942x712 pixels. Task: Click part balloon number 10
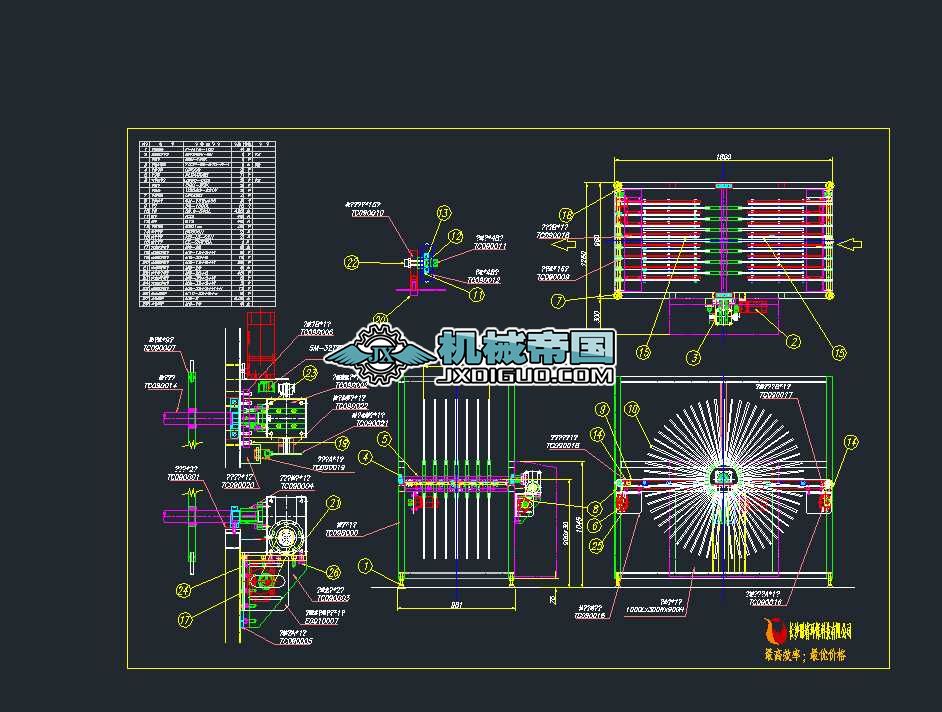[632, 410]
